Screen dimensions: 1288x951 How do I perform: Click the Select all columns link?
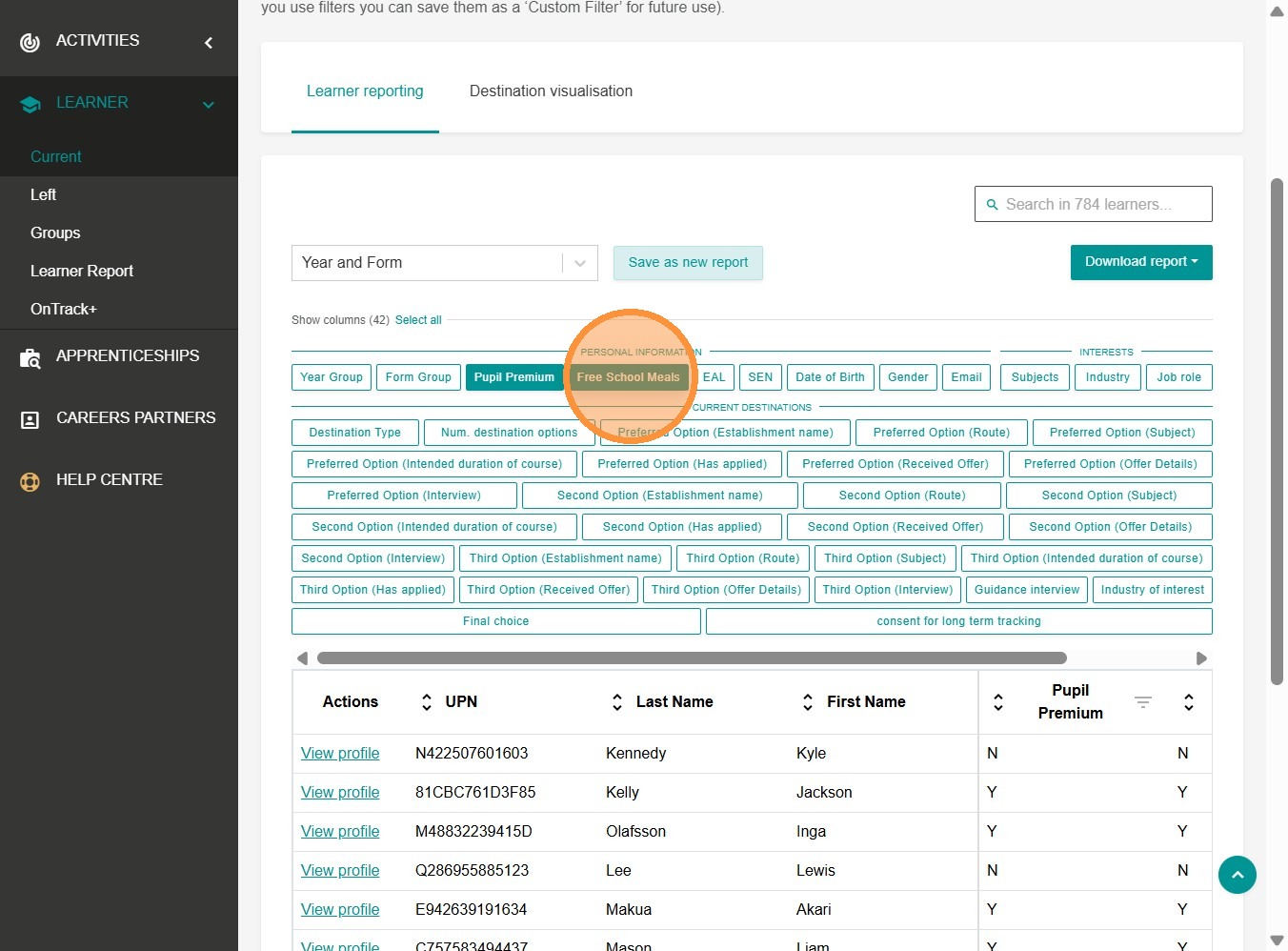pyautogui.click(x=418, y=320)
